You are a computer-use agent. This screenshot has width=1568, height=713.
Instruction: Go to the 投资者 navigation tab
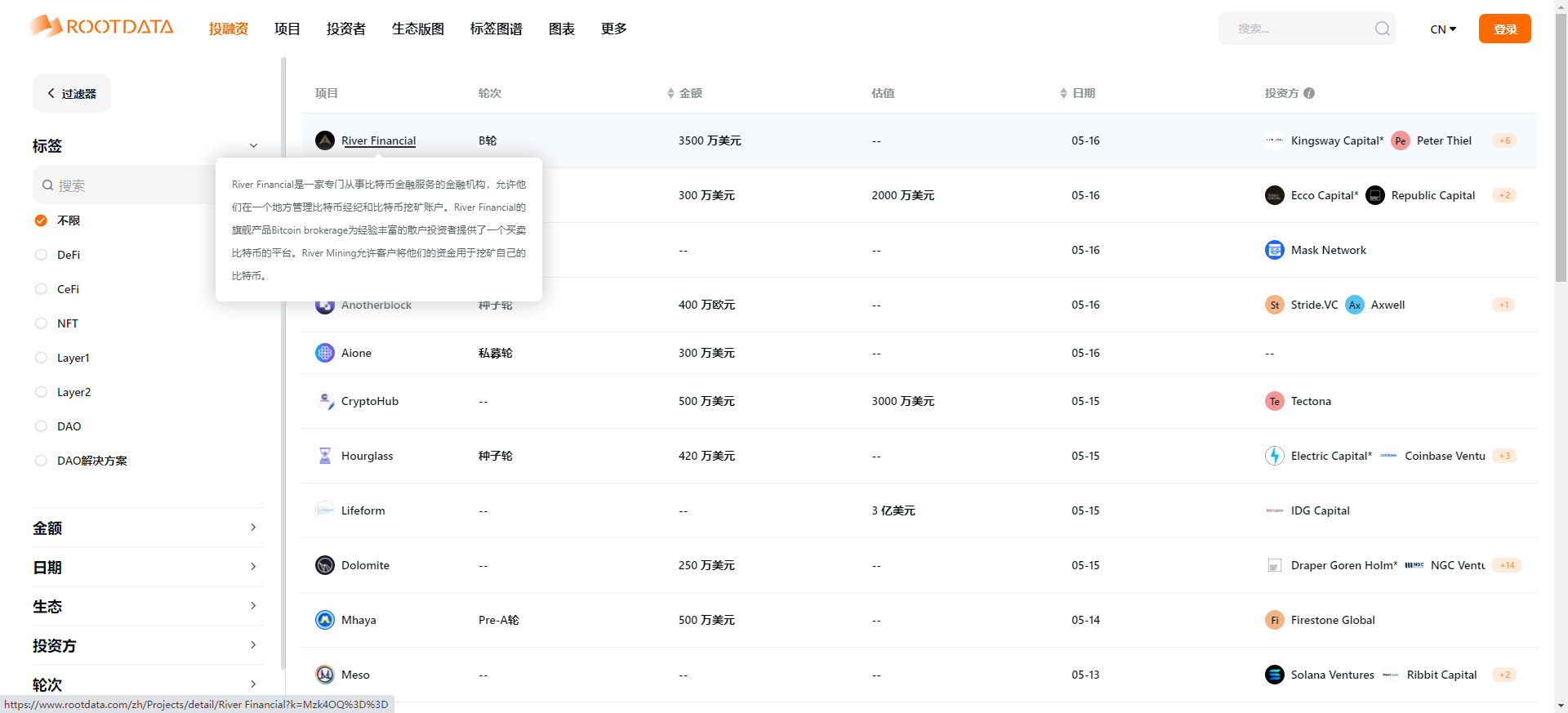pyautogui.click(x=345, y=29)
